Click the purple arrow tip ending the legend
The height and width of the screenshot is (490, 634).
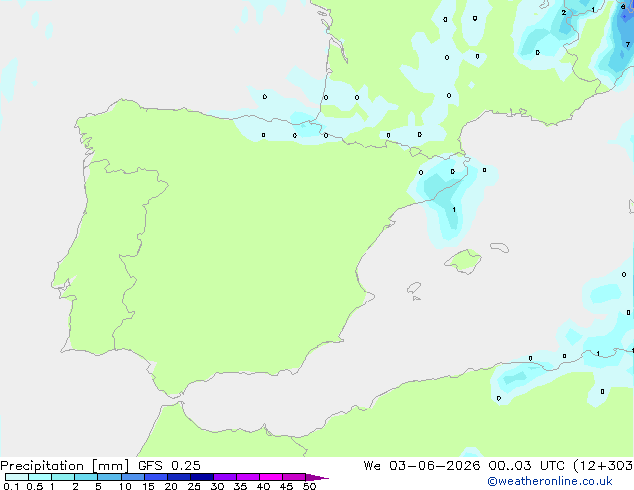[x=317, y=477]
